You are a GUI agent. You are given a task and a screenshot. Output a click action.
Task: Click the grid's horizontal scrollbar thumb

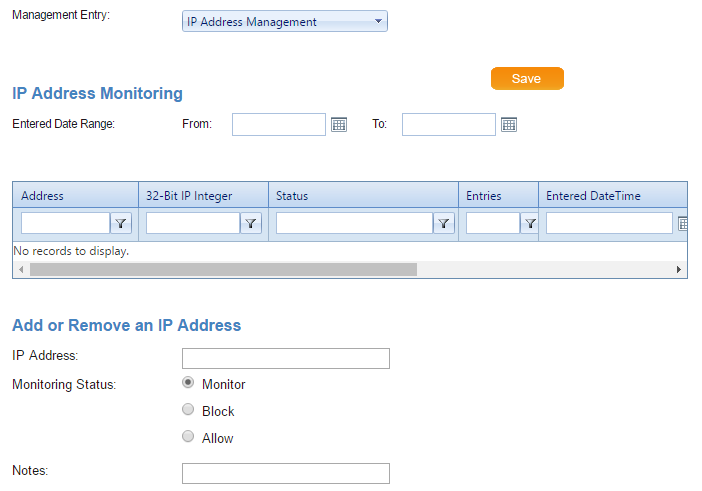click(x=222, y=269)
